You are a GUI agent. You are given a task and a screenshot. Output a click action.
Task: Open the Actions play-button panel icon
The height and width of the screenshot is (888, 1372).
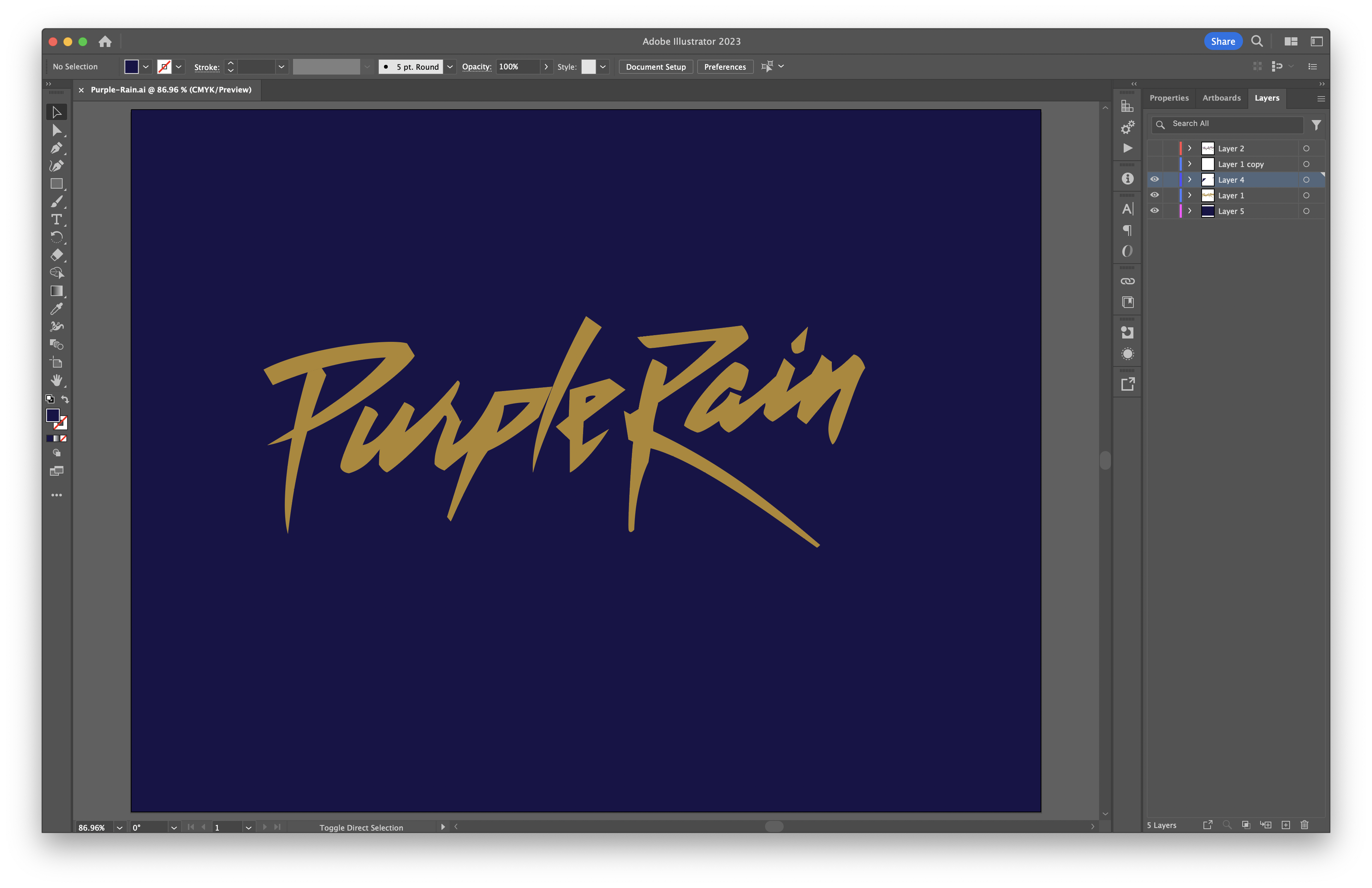pos(1127,148)
